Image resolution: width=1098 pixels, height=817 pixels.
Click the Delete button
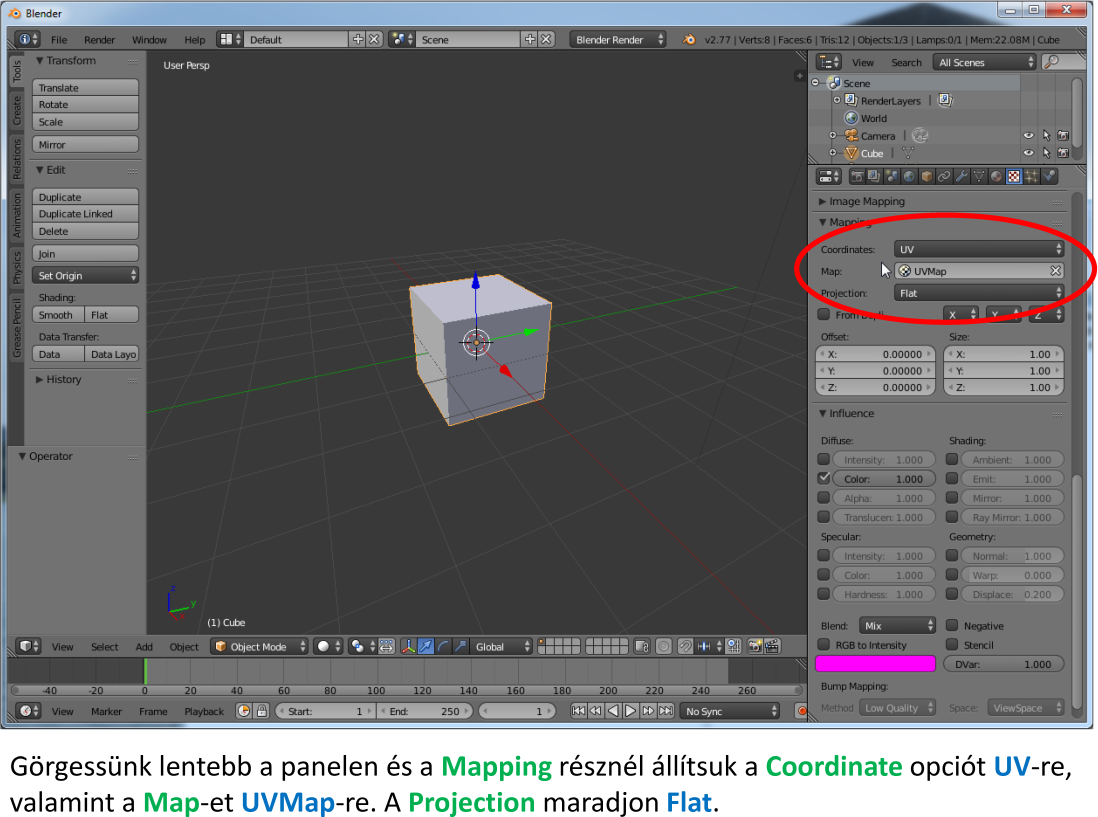[85, 231]
